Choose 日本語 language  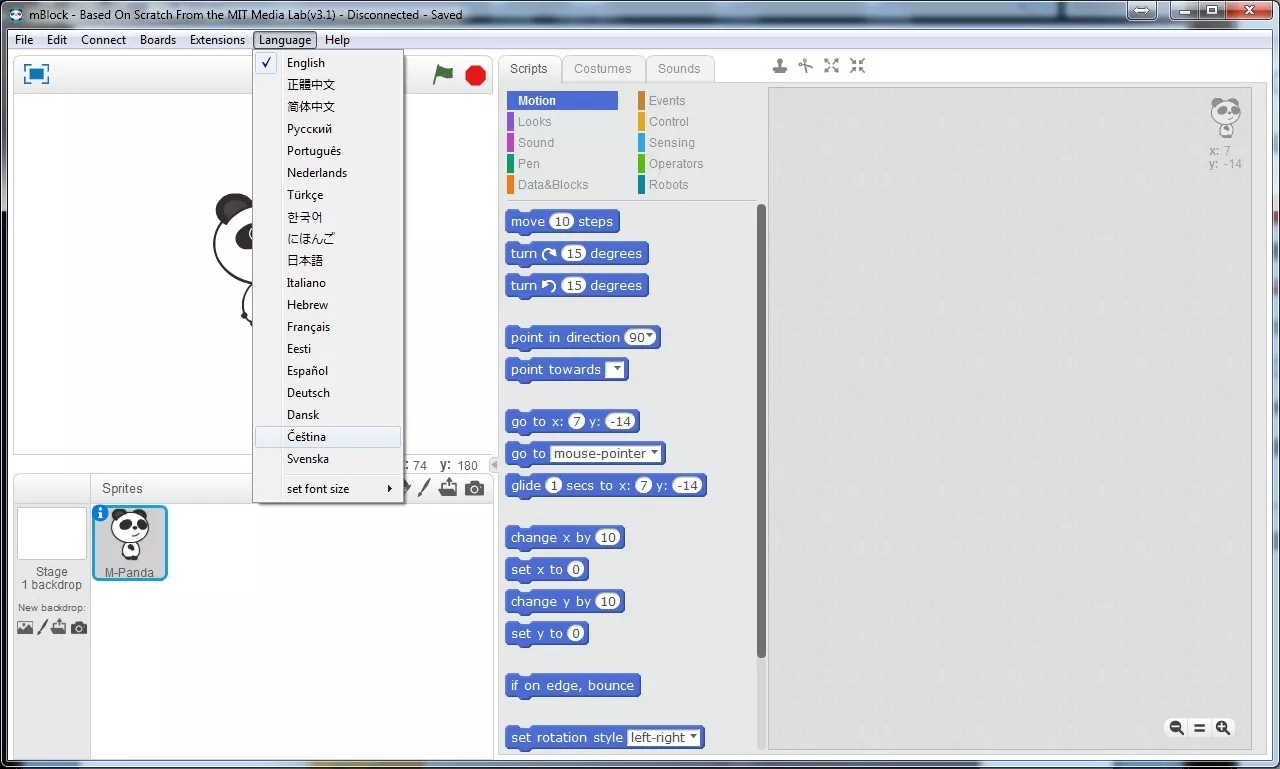[x=329, y=261]
